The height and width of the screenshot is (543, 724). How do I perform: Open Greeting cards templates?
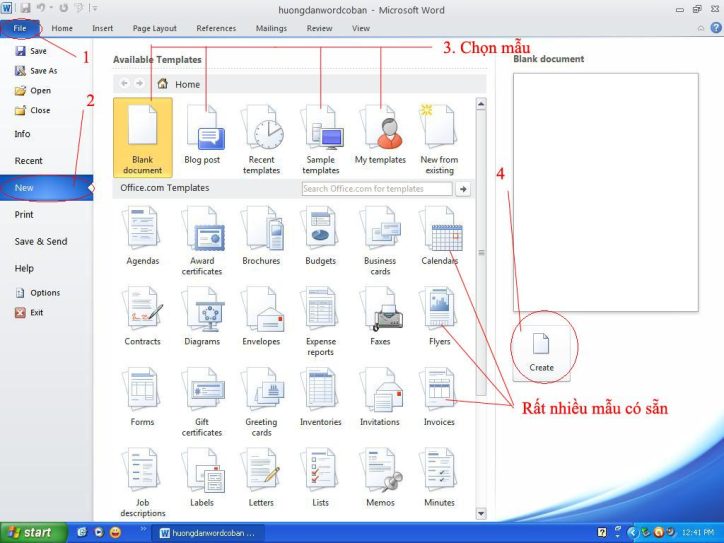261,402
